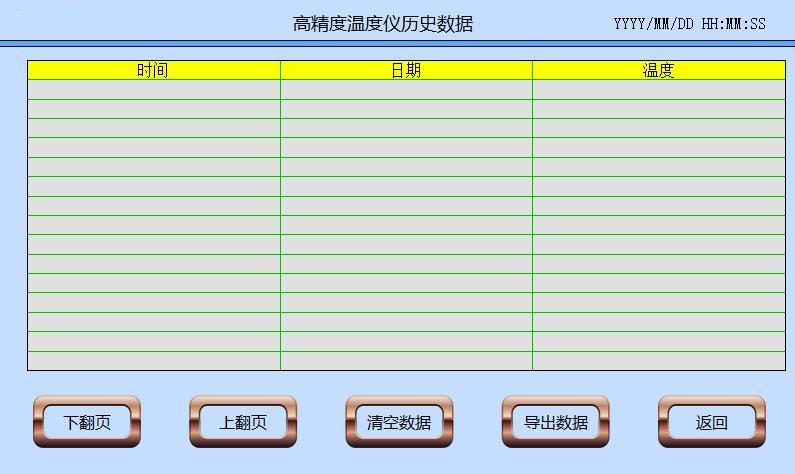Select third data row cell under 日期
The height and width of the screenshot is (474, 795).
[406, 128]
